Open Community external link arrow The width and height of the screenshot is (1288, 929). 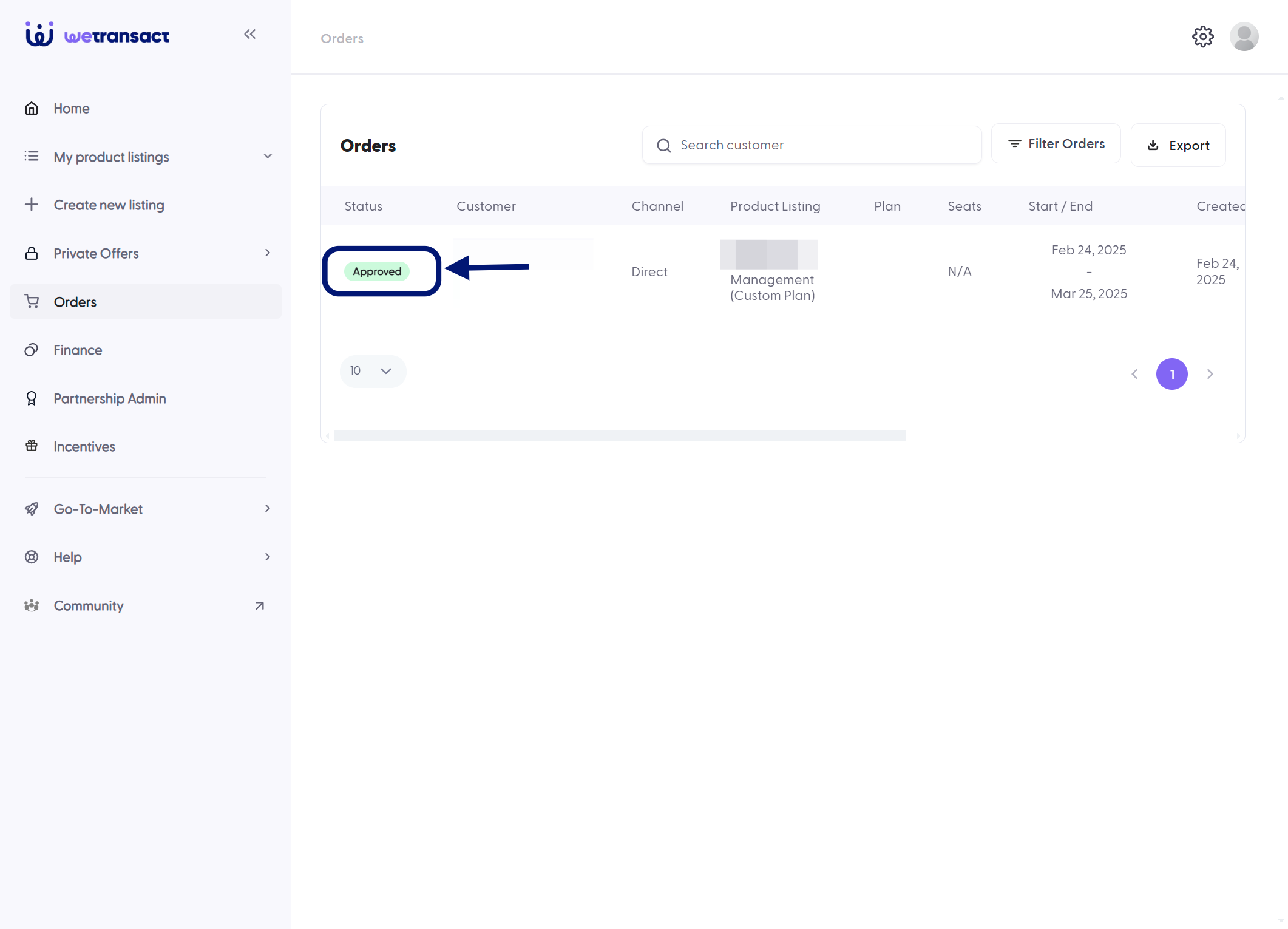260,605
